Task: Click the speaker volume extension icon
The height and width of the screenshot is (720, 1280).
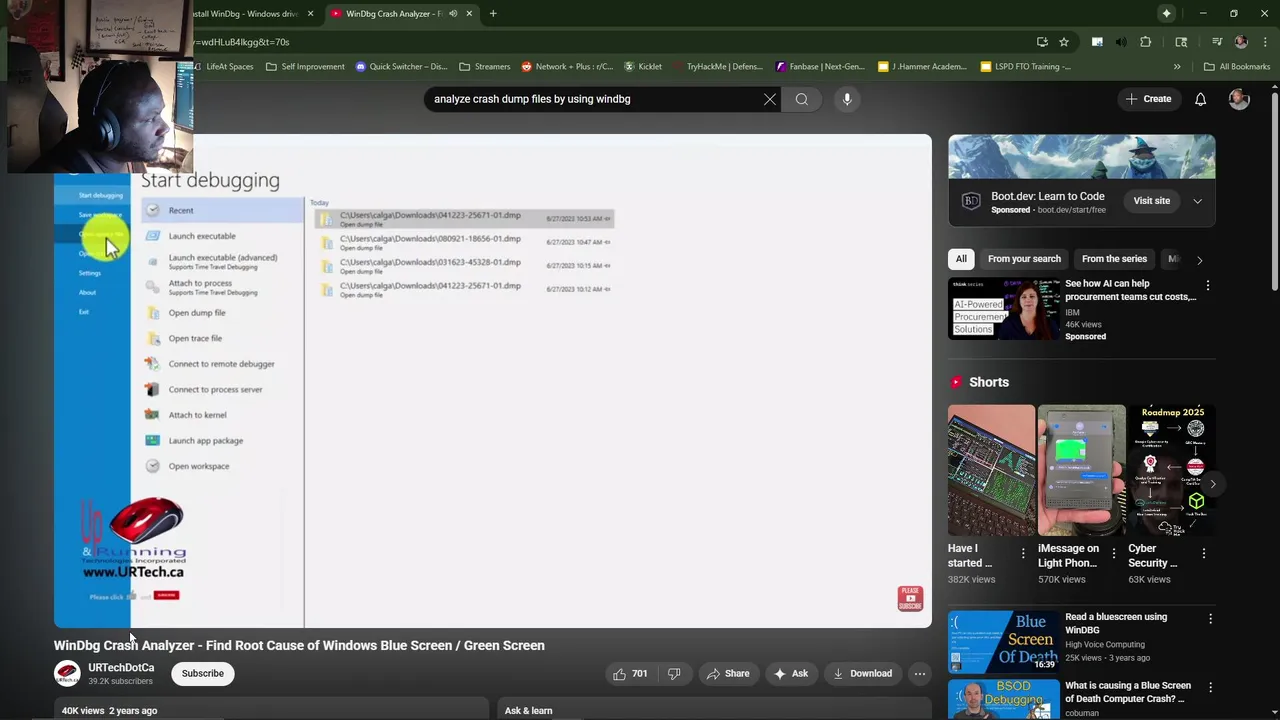Action: point(1121,42)
